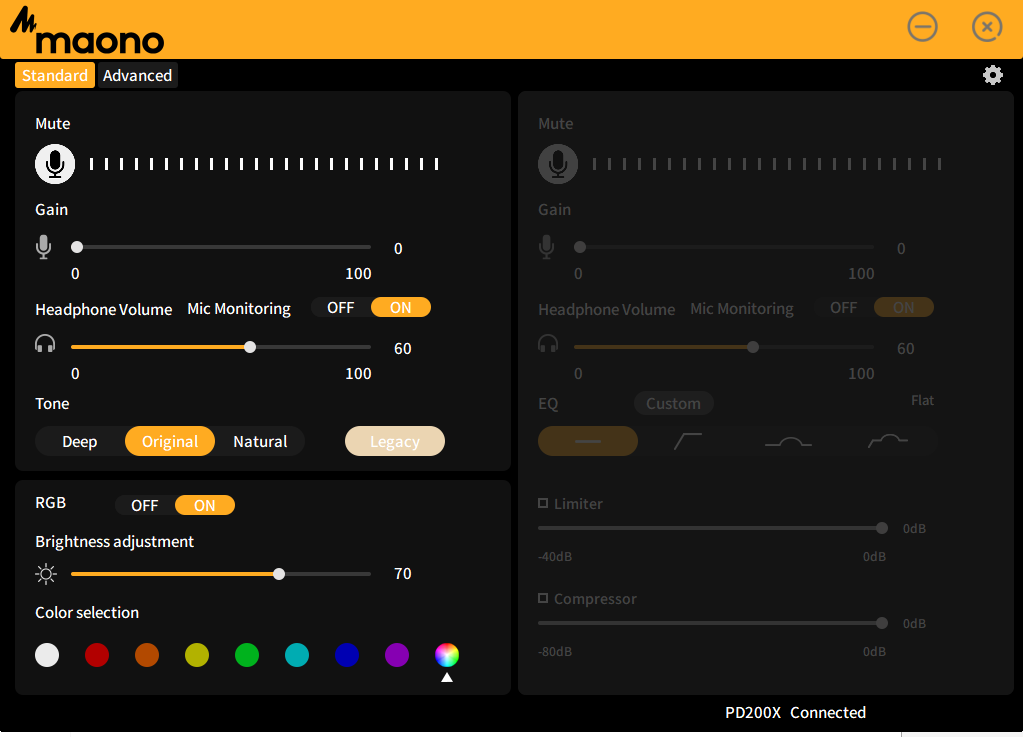Viewport: 1023px width, 737px height.
Task: Switch to the Advanced tab
Action: pyautogui.click(x=138, y=76)
